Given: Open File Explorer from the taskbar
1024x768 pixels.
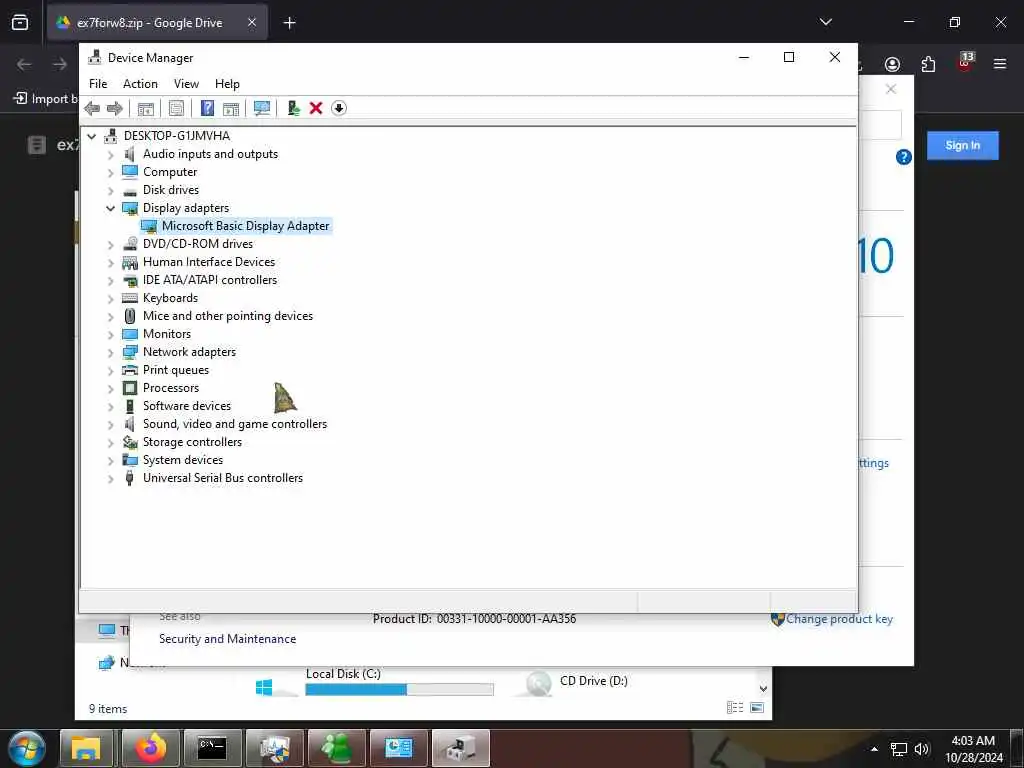Looking at the screenshot, I should click(86, 748).
